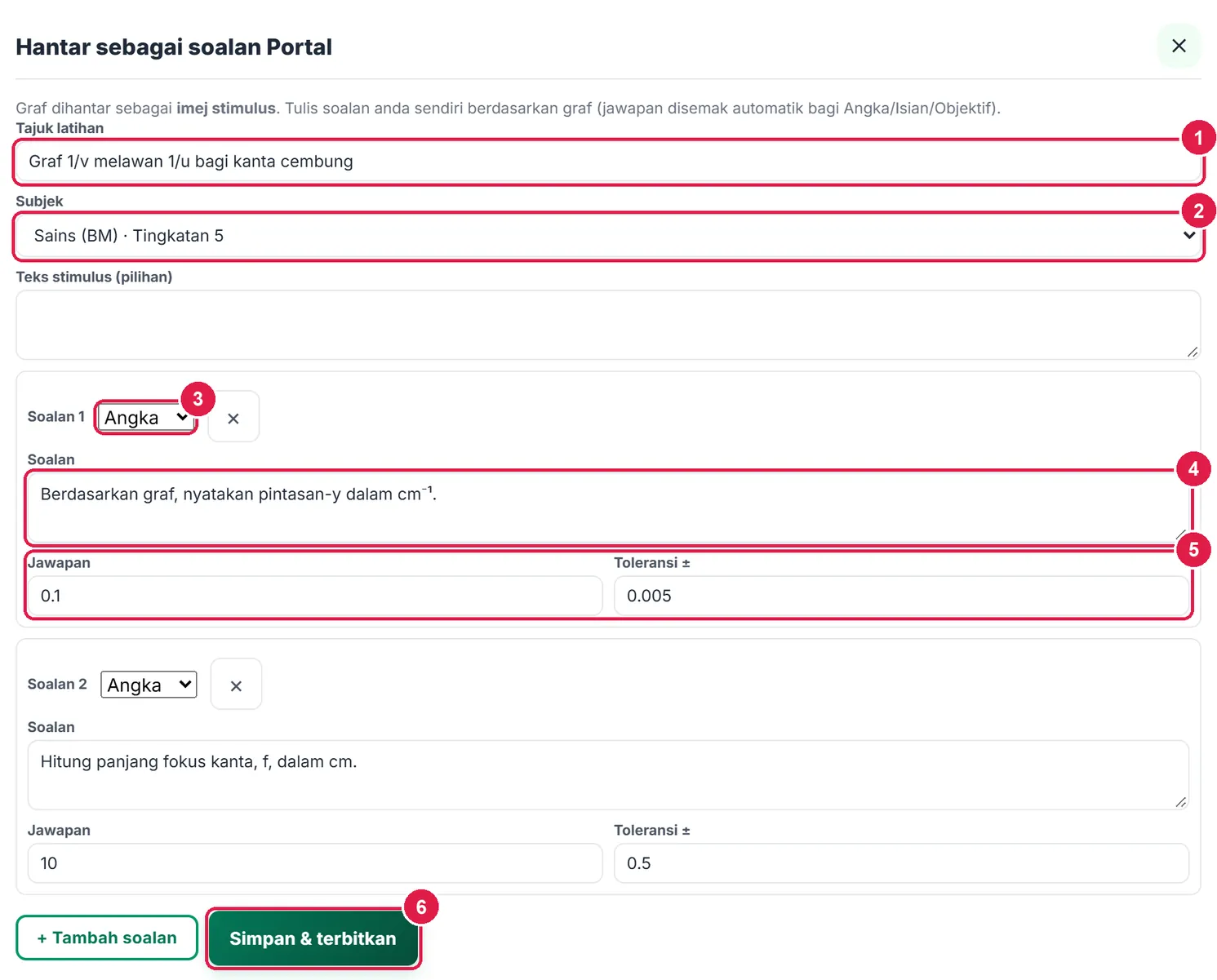Click the Tajuk latihan title field
The image size is (1217, 980).
point(608,162)
